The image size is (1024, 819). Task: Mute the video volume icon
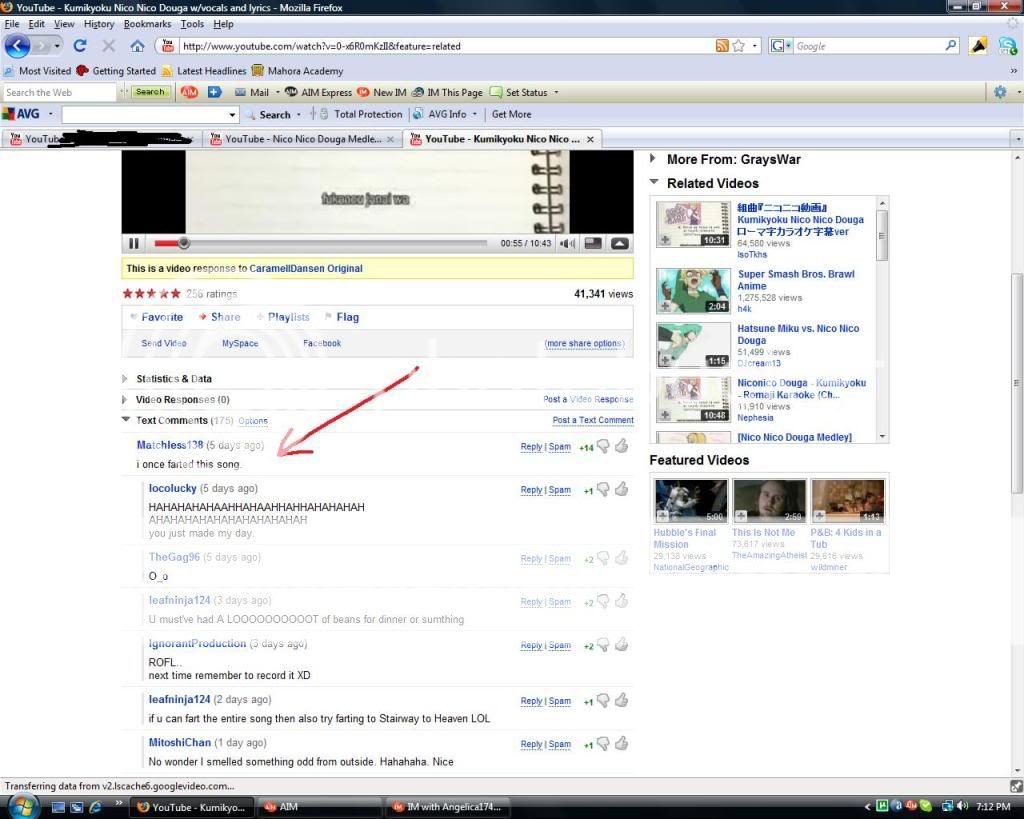pyautogui.click(x=567, y=243)
